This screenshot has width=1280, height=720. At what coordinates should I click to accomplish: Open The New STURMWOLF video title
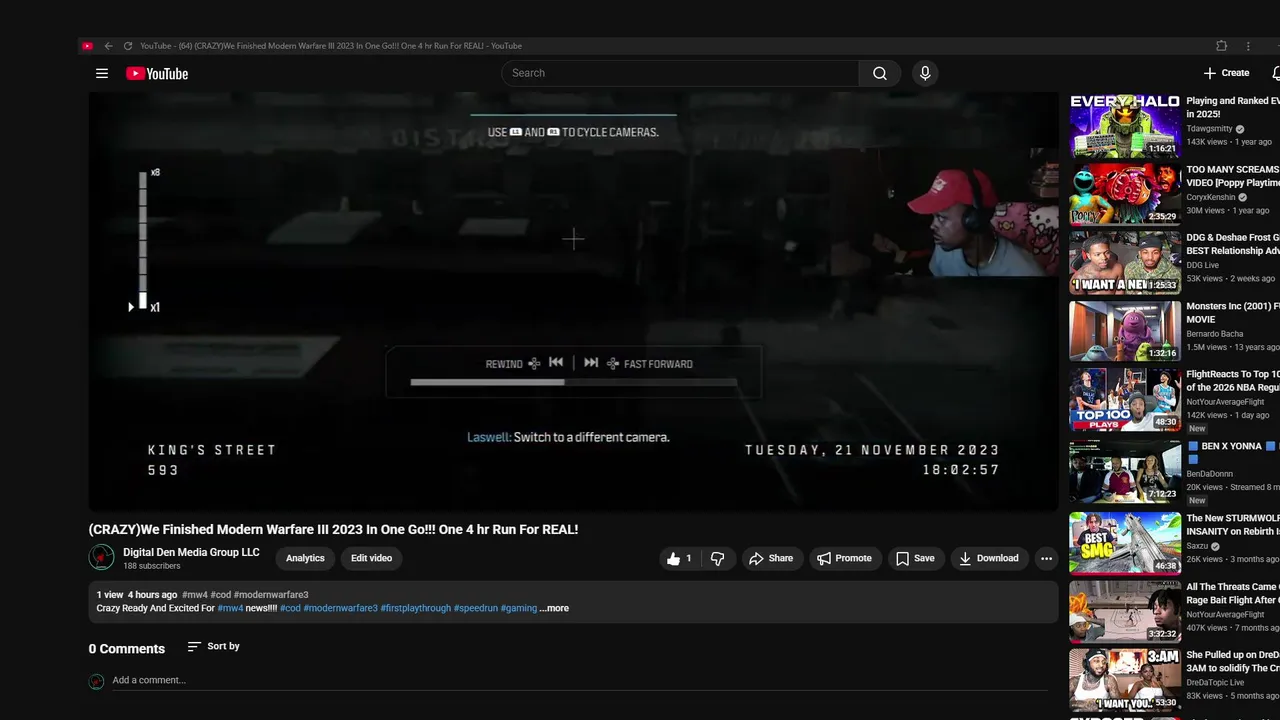tap(1233, 525)
